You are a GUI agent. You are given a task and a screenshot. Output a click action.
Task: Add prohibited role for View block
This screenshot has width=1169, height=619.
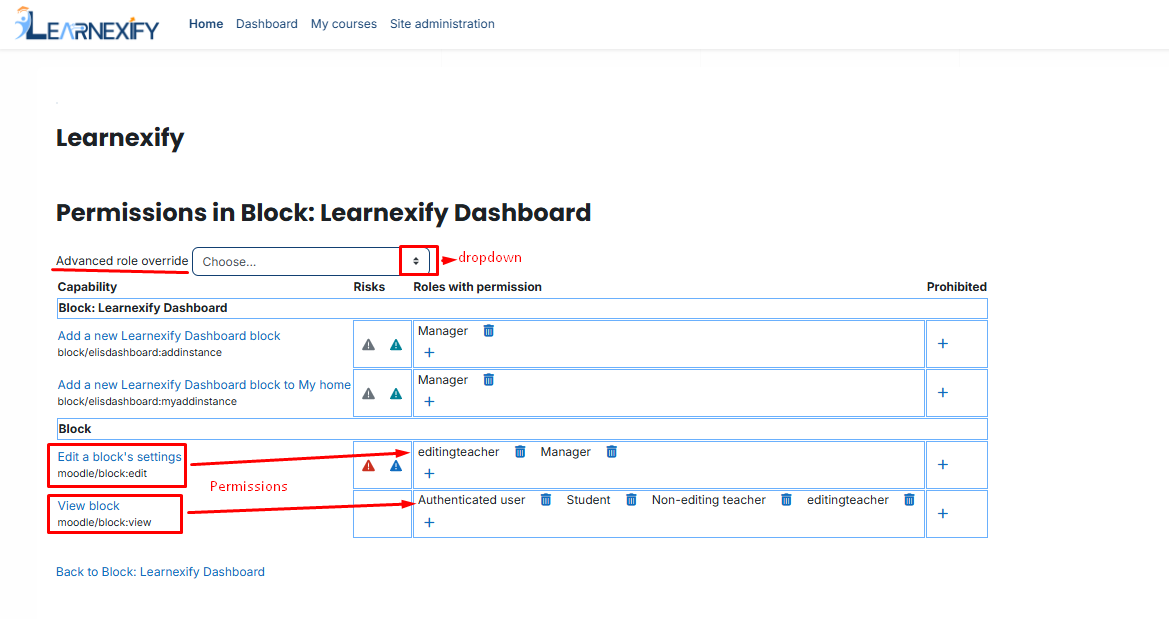pos(942,514)
